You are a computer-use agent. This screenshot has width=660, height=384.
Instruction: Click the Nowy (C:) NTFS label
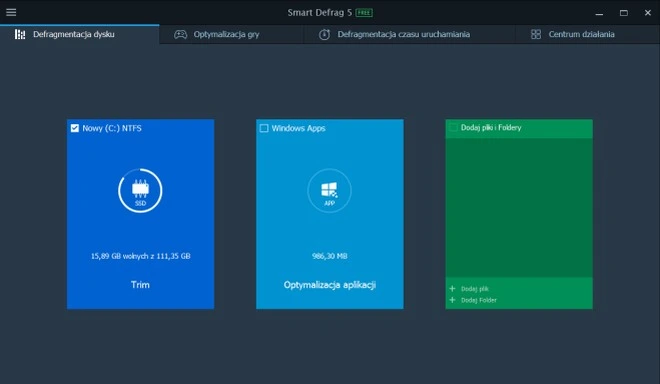click(112, 128)
